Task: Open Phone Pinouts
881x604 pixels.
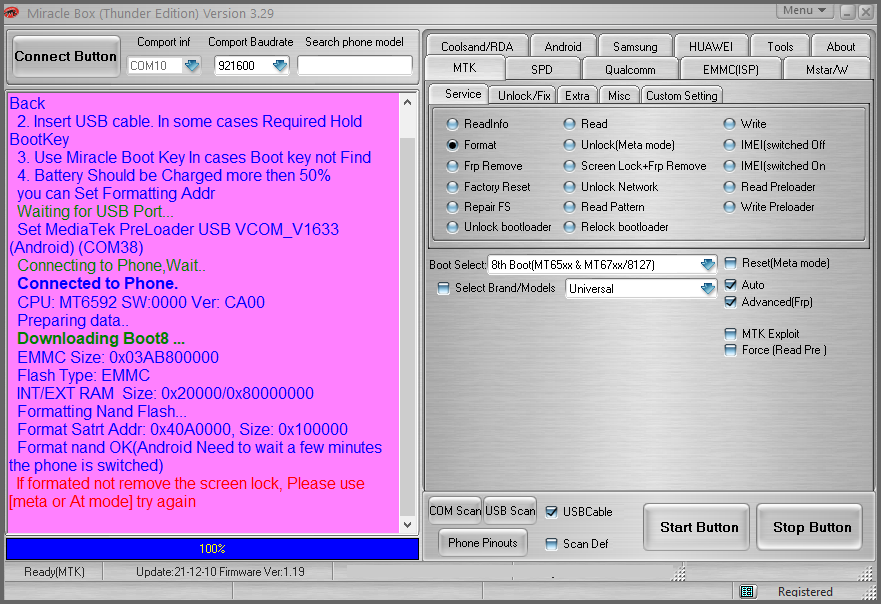Action: (x=483, y=543)
